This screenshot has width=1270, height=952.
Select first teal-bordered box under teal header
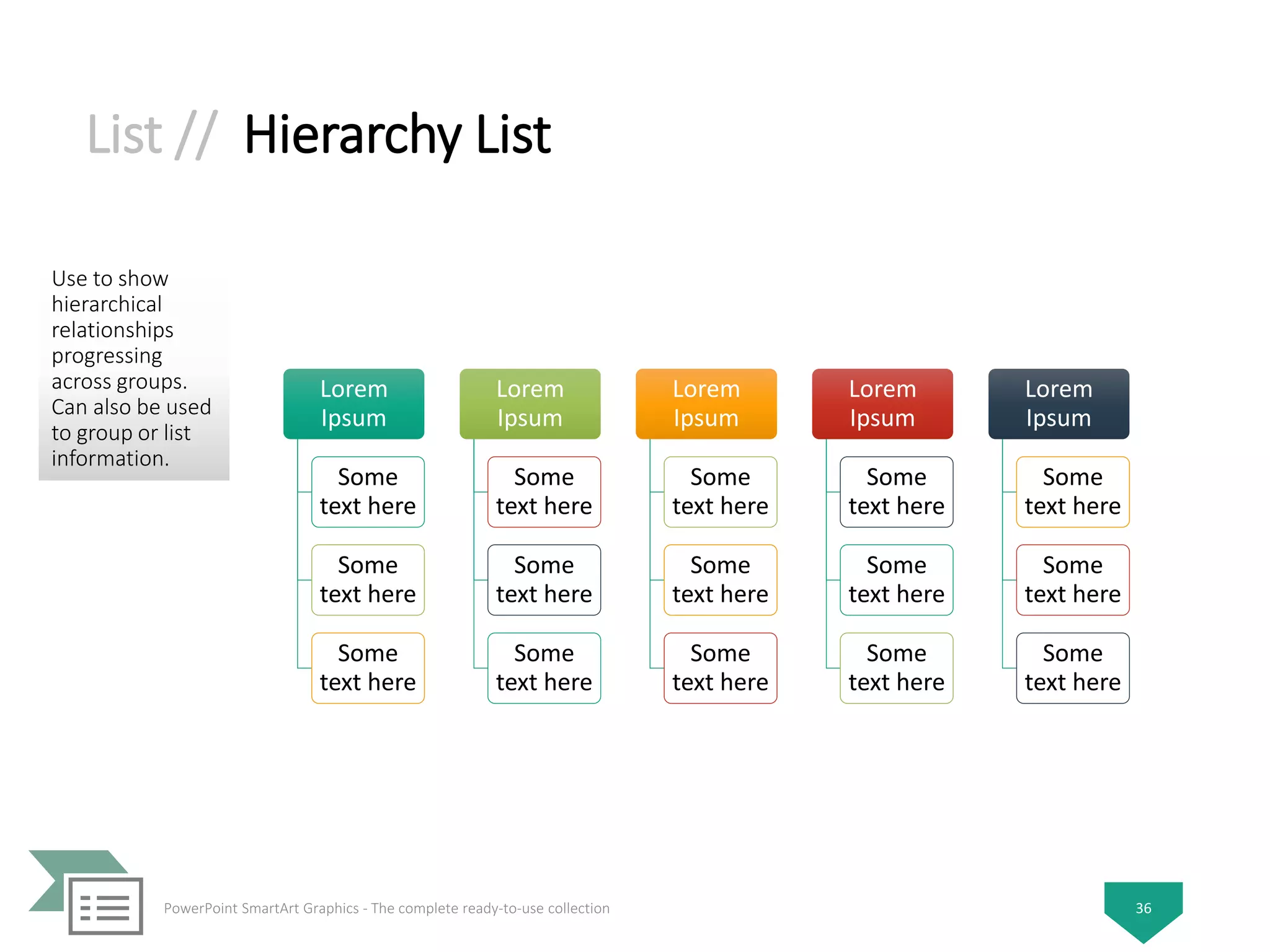pos(368,491)
